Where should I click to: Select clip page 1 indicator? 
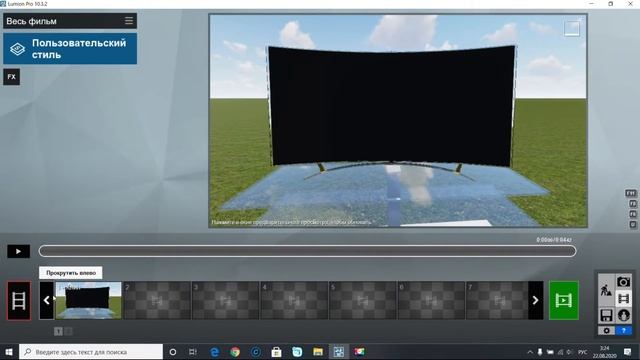58,331
